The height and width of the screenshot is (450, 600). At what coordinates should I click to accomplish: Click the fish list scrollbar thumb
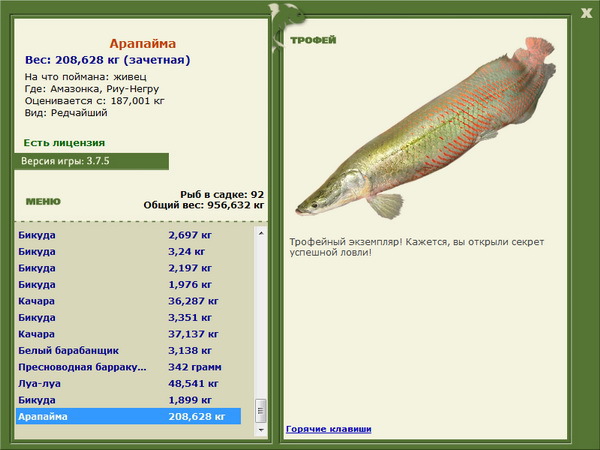click(261, 411)
